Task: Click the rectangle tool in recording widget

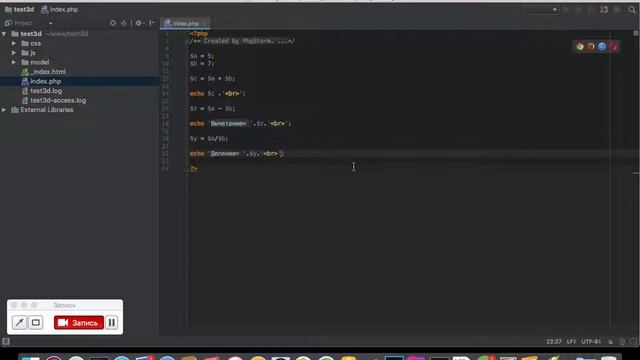Action: point(36,322)
